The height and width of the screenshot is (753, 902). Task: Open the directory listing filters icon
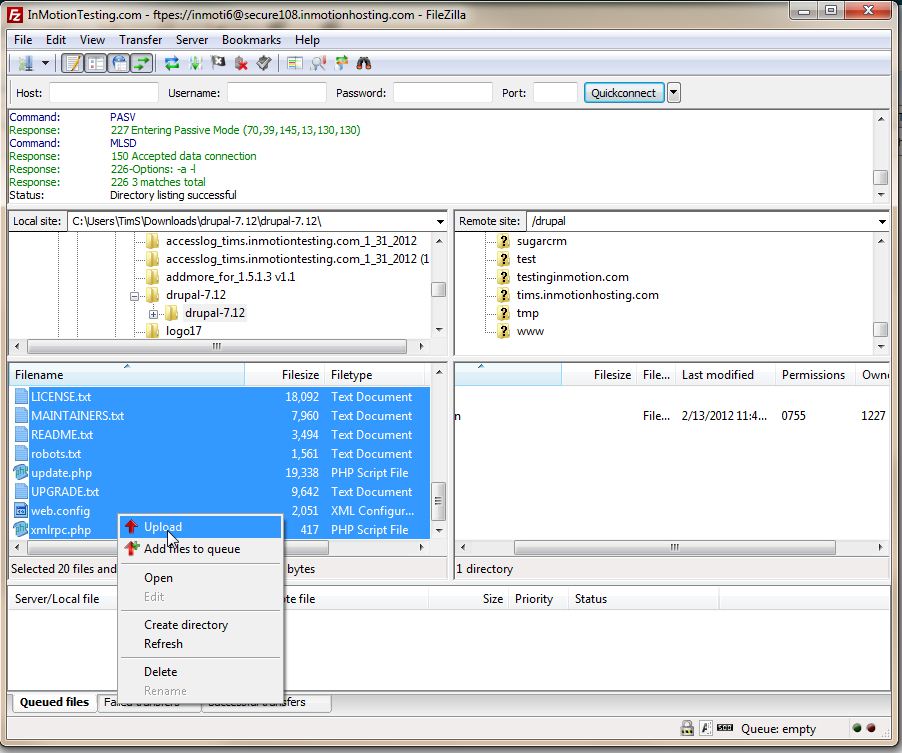295,63
